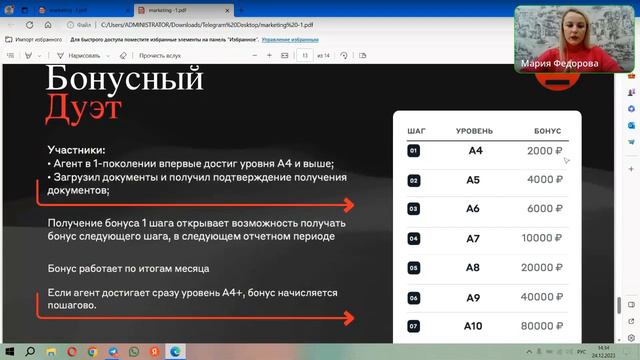
Task: Click the A4 level cell
Action: [x=476, y=151]
